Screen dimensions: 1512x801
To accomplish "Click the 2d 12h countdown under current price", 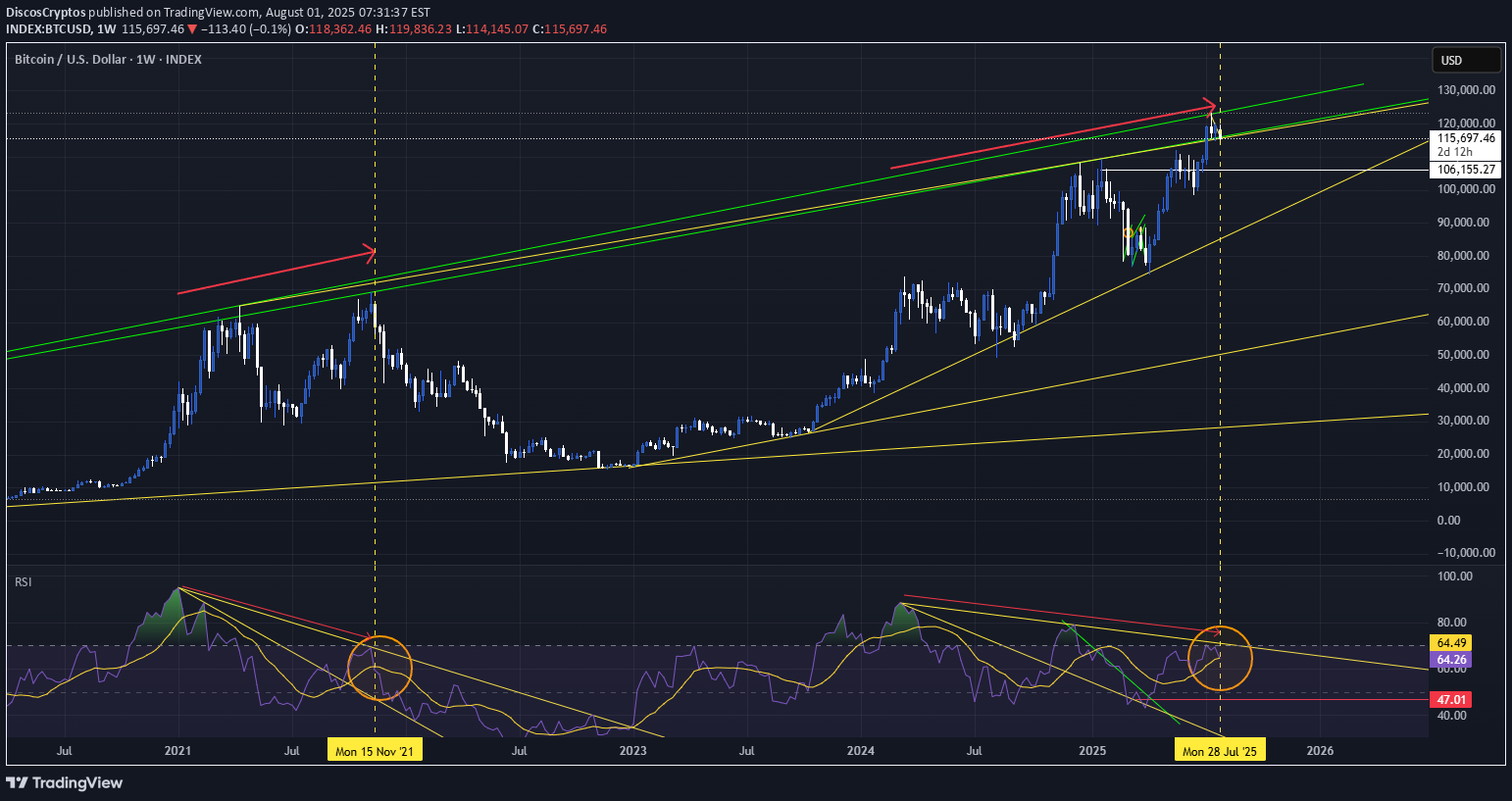I will pos(1455,152).
